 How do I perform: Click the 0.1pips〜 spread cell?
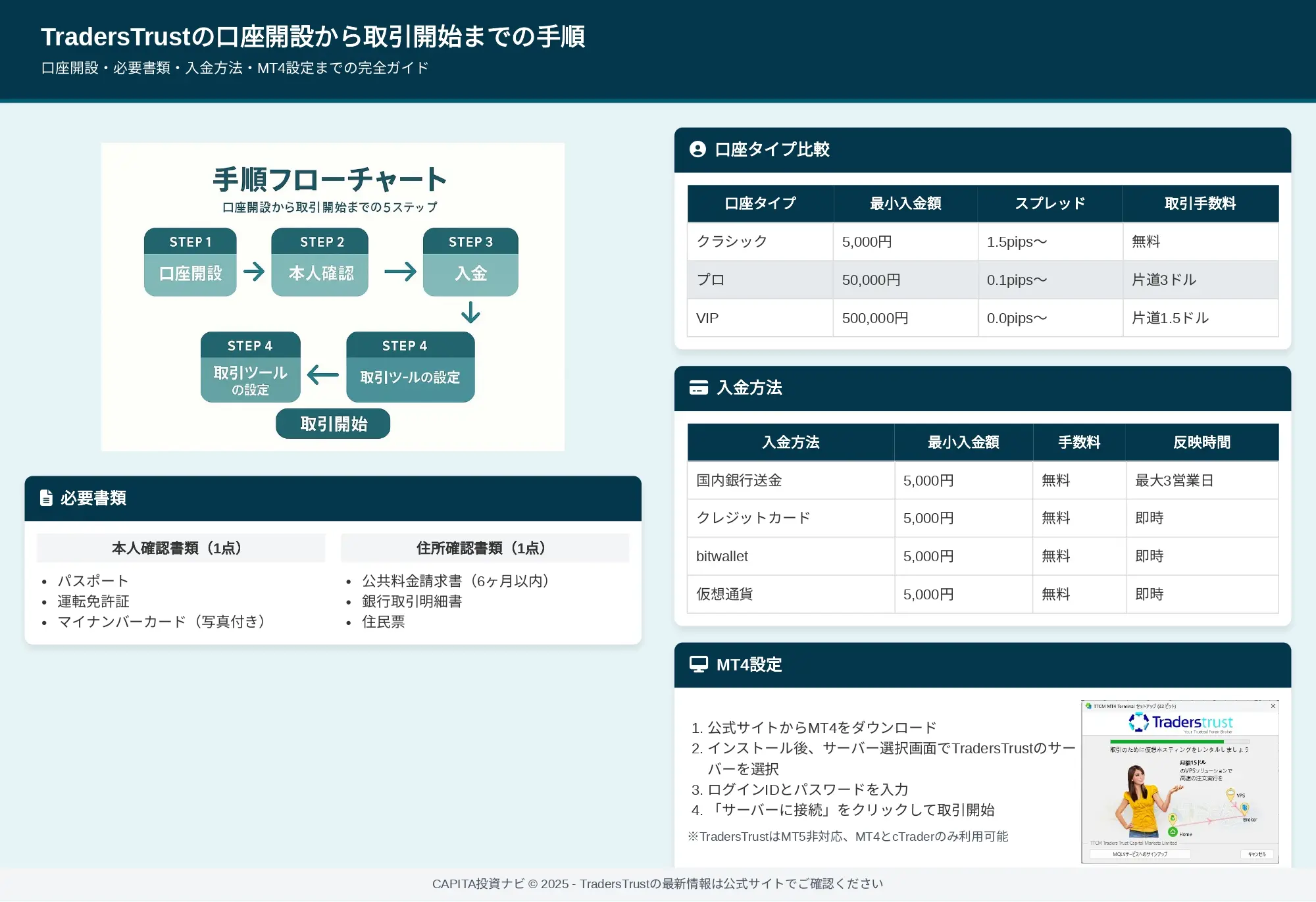(1050, 280)
